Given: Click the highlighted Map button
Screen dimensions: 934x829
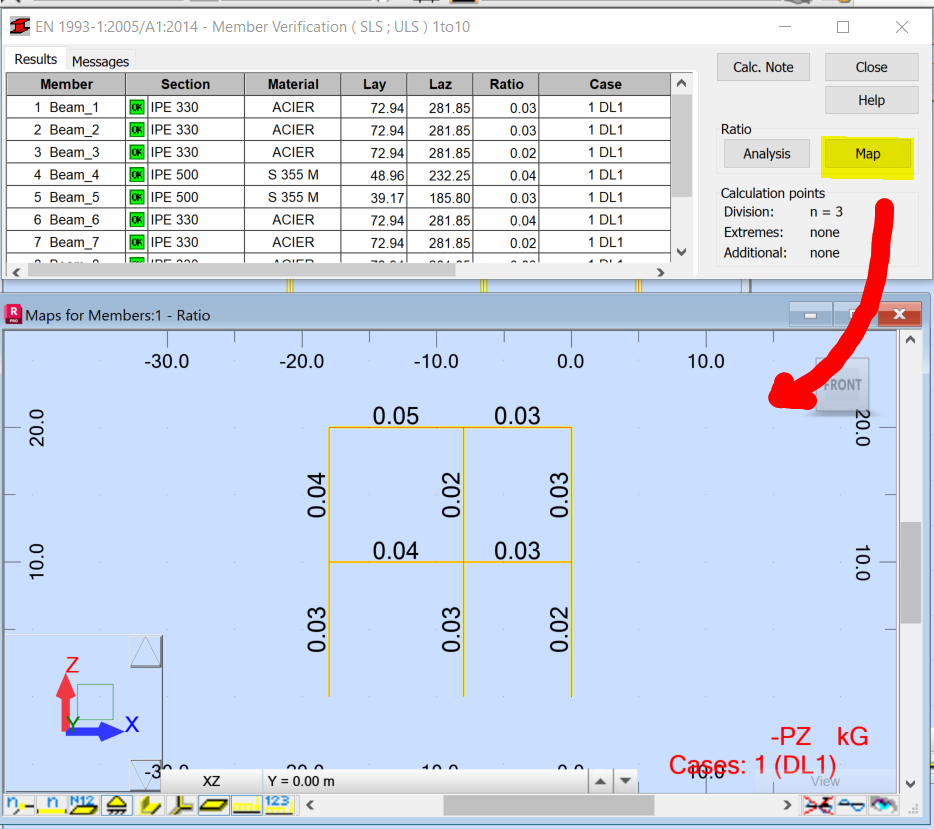Looking at the screenshot, I should tap(867, 154).
